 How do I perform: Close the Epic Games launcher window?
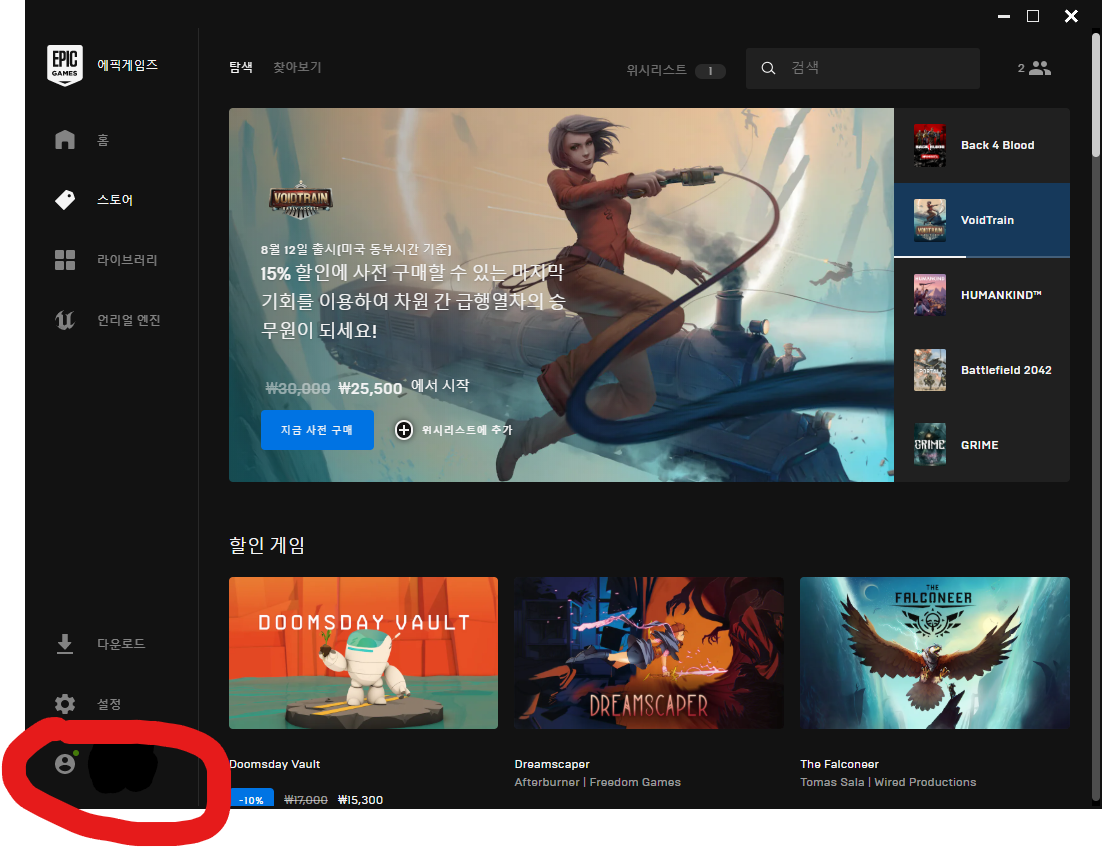1071,16
